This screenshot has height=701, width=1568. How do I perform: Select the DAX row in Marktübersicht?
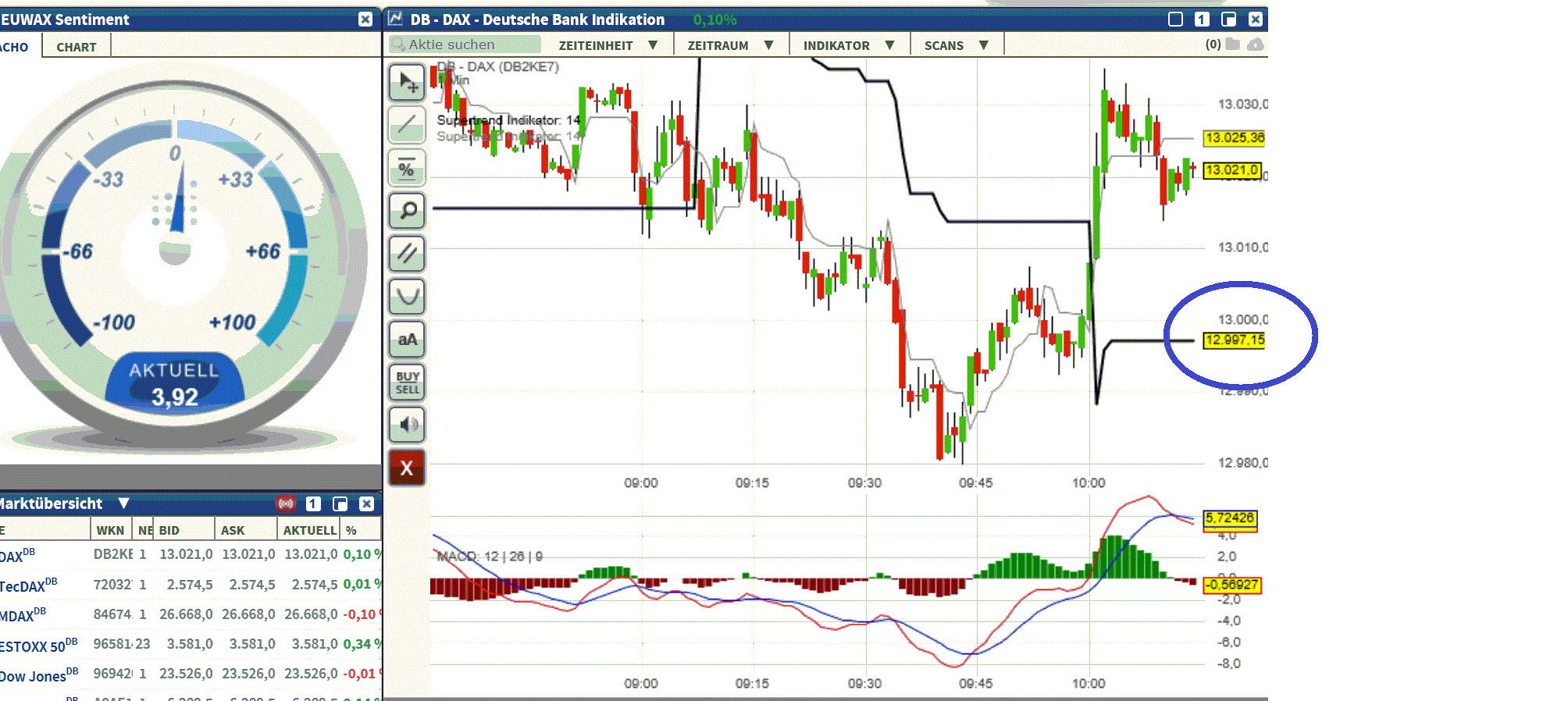coord(191,554)
